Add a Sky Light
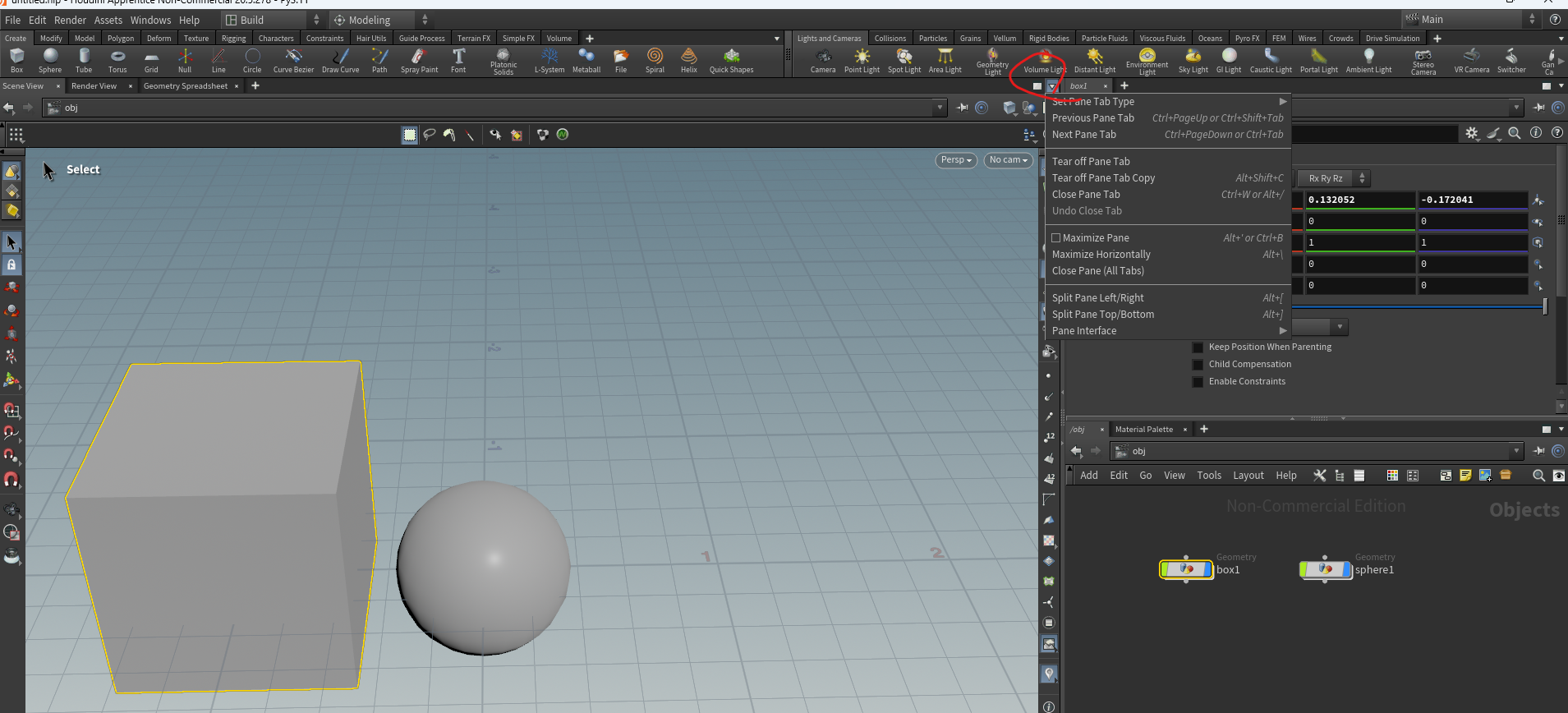Image resolution: width=1568 pixels, height=713 pixels. (1193, 60)
